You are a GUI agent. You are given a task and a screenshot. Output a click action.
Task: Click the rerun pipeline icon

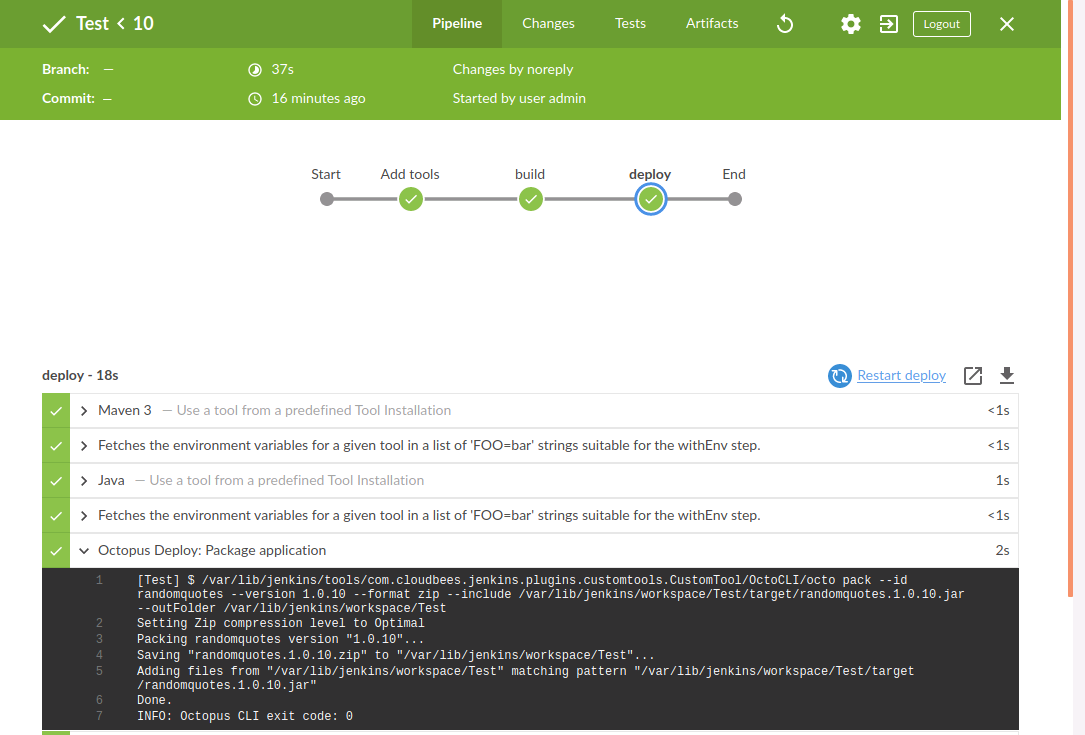click(x=785, y=24)
